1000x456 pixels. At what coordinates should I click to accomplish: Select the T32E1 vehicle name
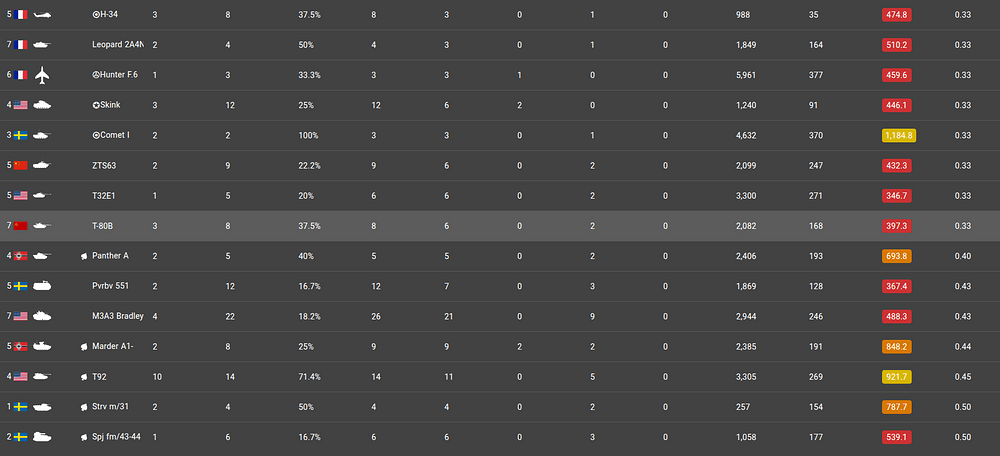click(x=104, y=196)
